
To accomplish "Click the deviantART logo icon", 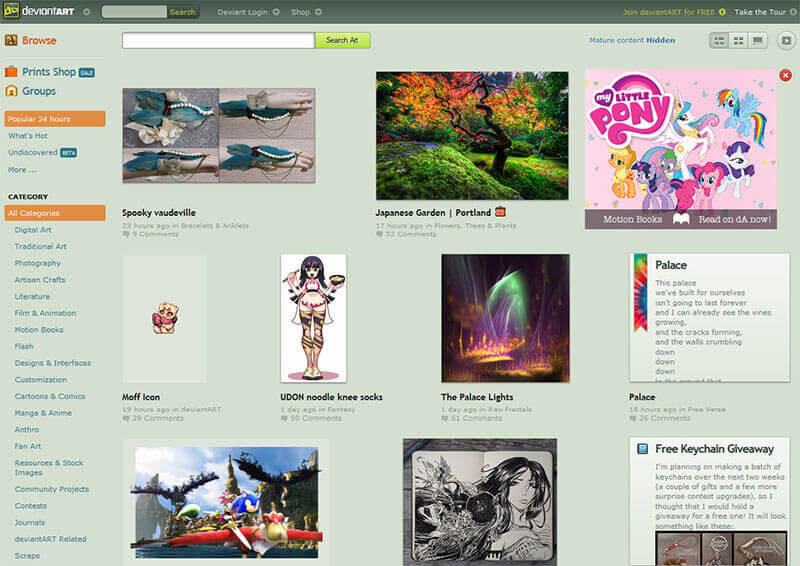I will pos(11,11).
